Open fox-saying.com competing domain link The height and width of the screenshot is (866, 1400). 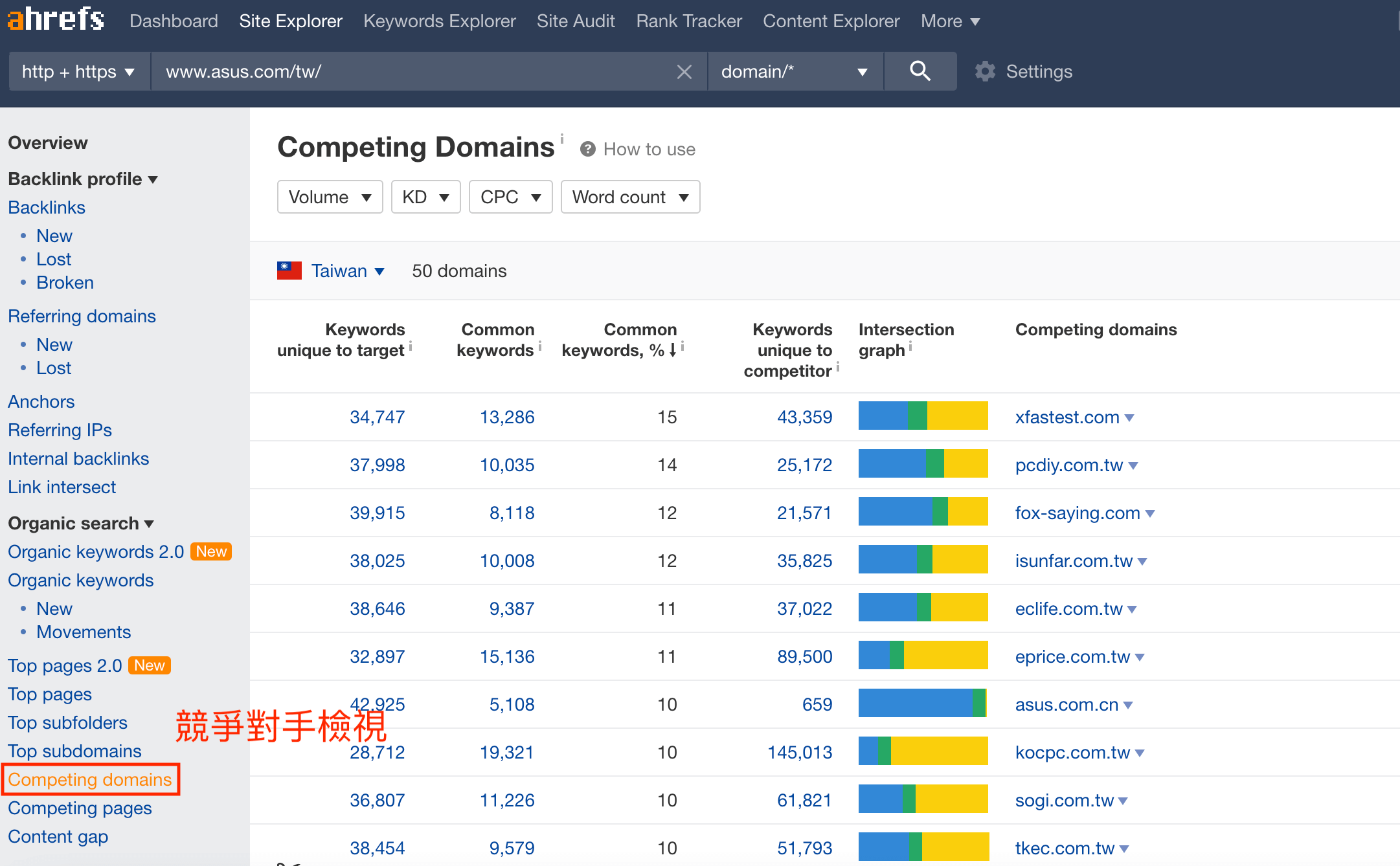(1078, 513)
